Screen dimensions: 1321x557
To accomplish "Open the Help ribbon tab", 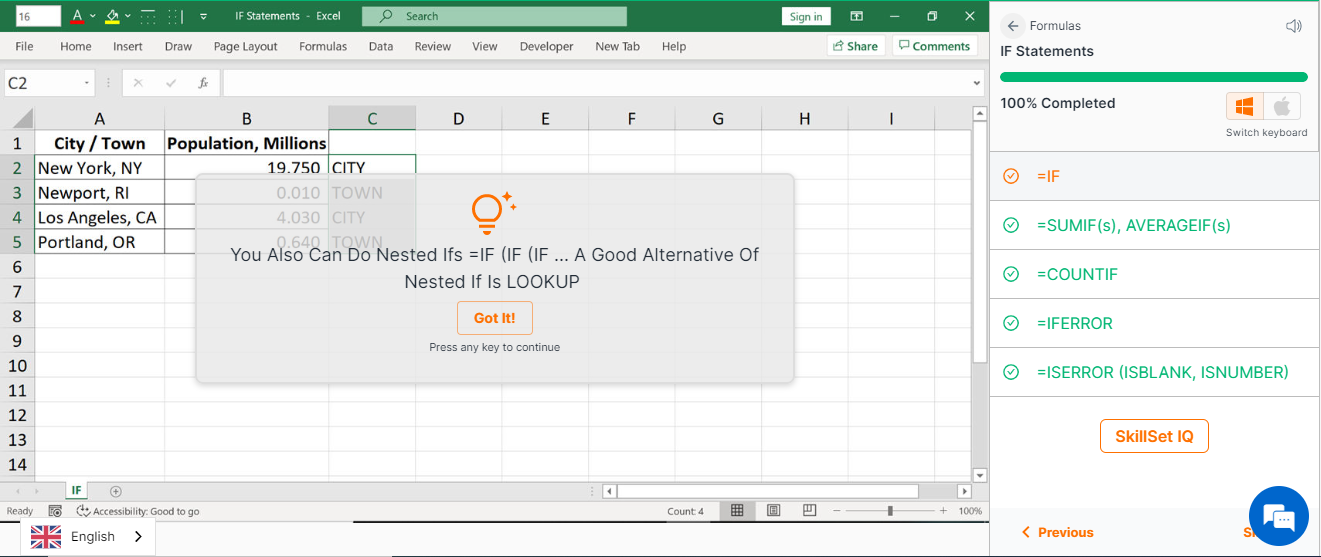I will tap(674, 46).
